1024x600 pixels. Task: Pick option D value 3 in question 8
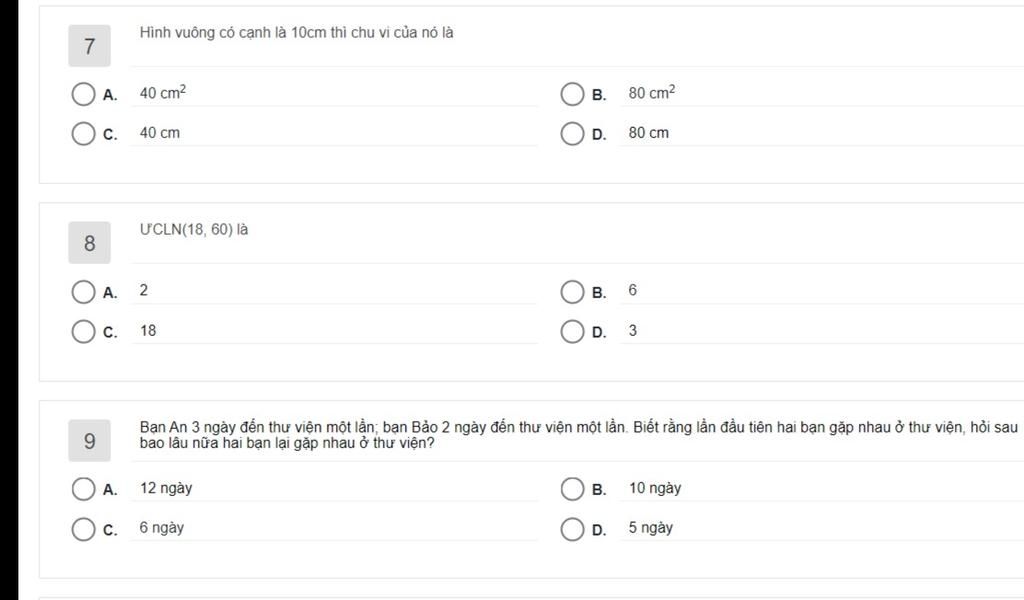(x=572, y=332)
